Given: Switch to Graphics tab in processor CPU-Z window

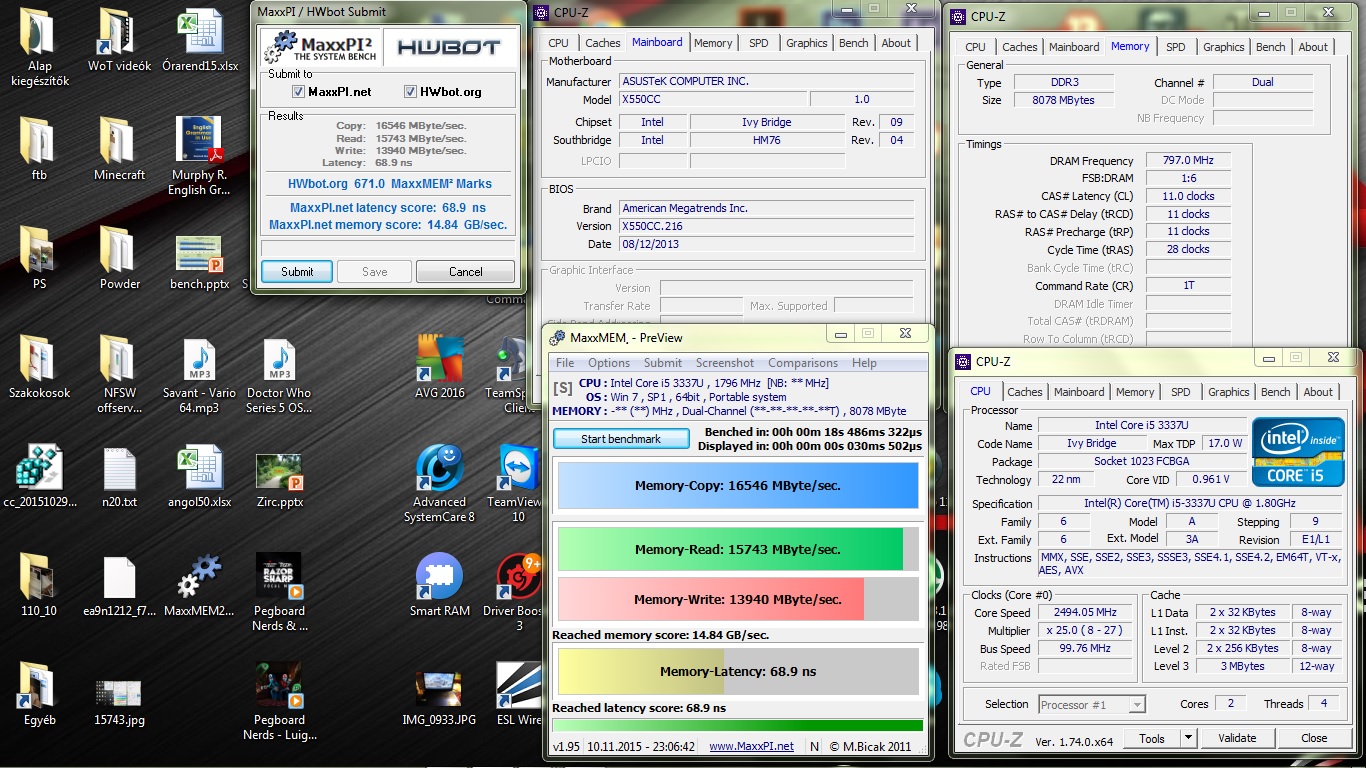Looking at the screenshot, I should [x=1229, y=392].
